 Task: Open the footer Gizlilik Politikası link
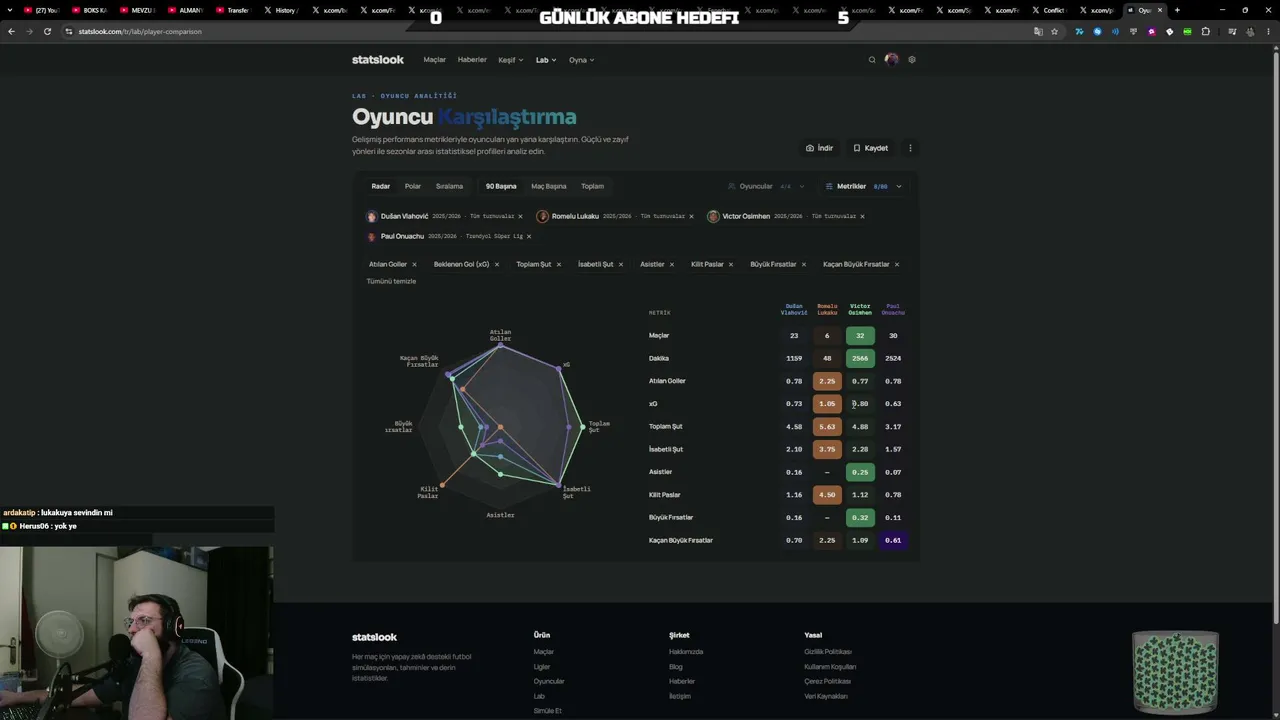coord(828,652)
